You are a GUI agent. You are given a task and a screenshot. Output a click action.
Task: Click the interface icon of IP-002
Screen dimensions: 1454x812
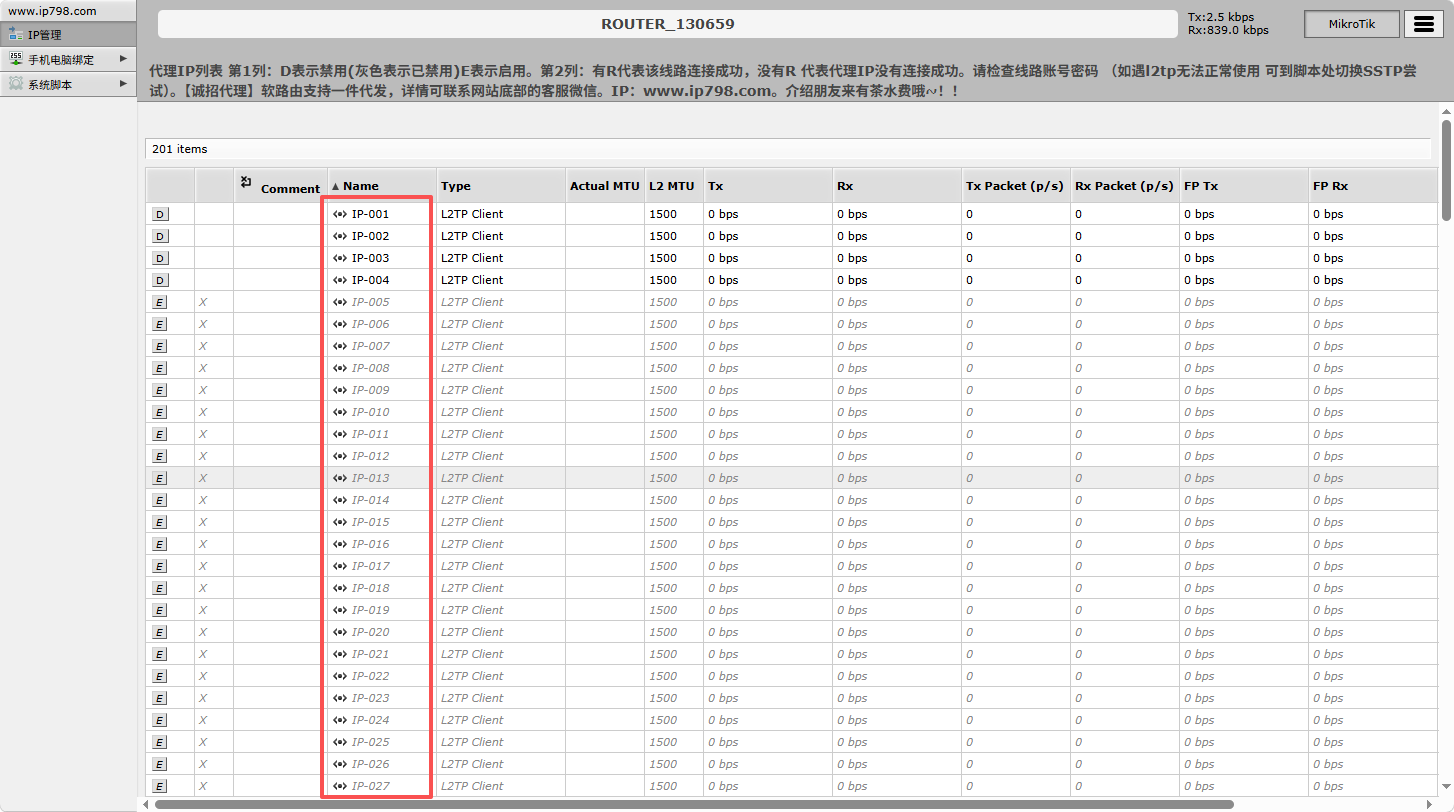pos(340,236)
